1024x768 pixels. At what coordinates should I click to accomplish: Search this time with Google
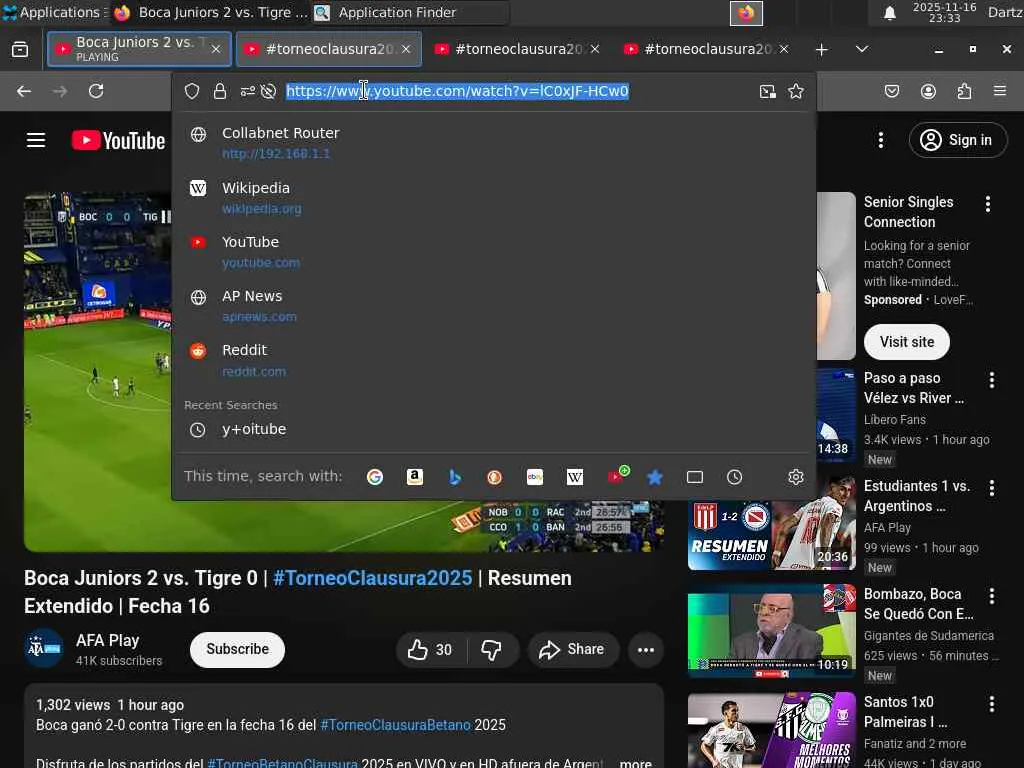(x=375, y=477)
